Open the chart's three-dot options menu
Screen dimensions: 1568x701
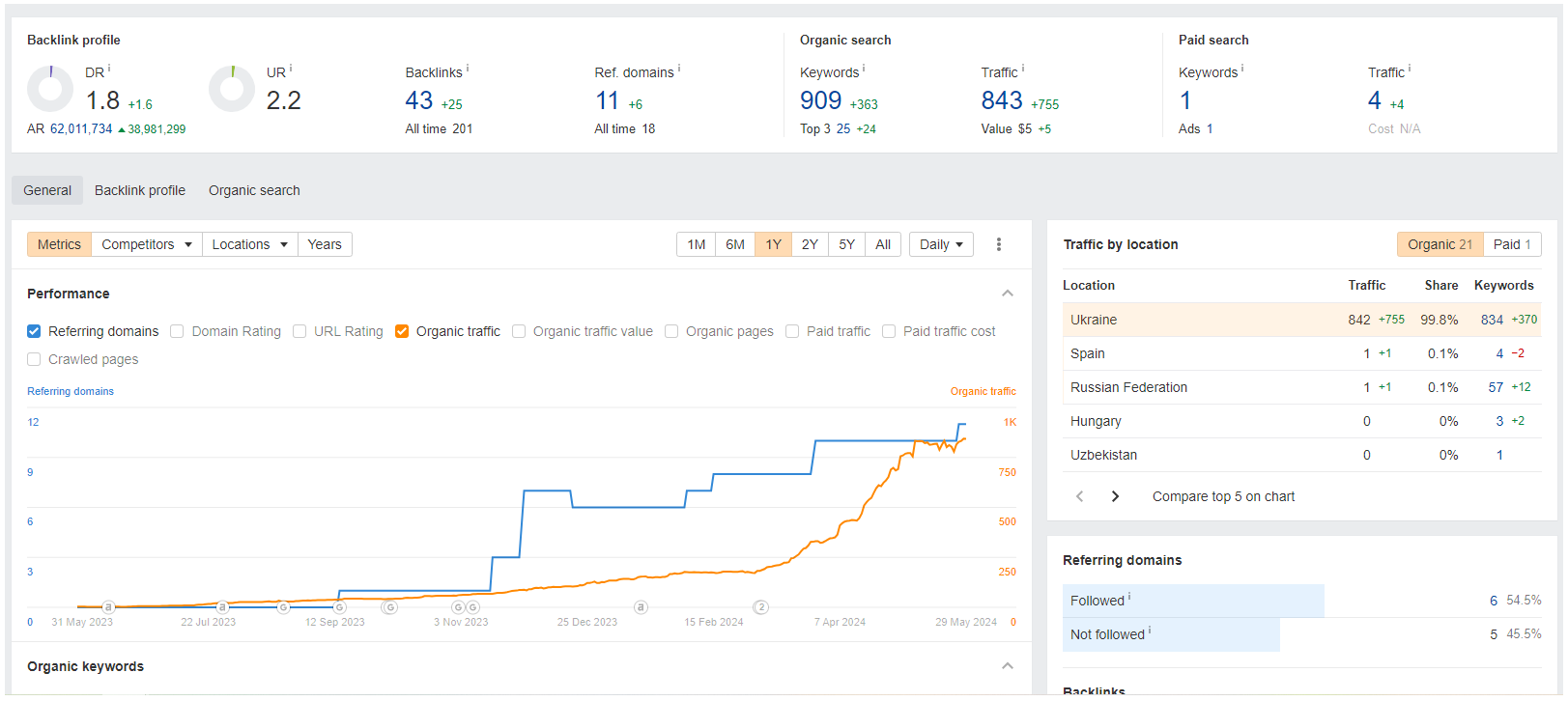pyautogui.click(x=998, y=244)
